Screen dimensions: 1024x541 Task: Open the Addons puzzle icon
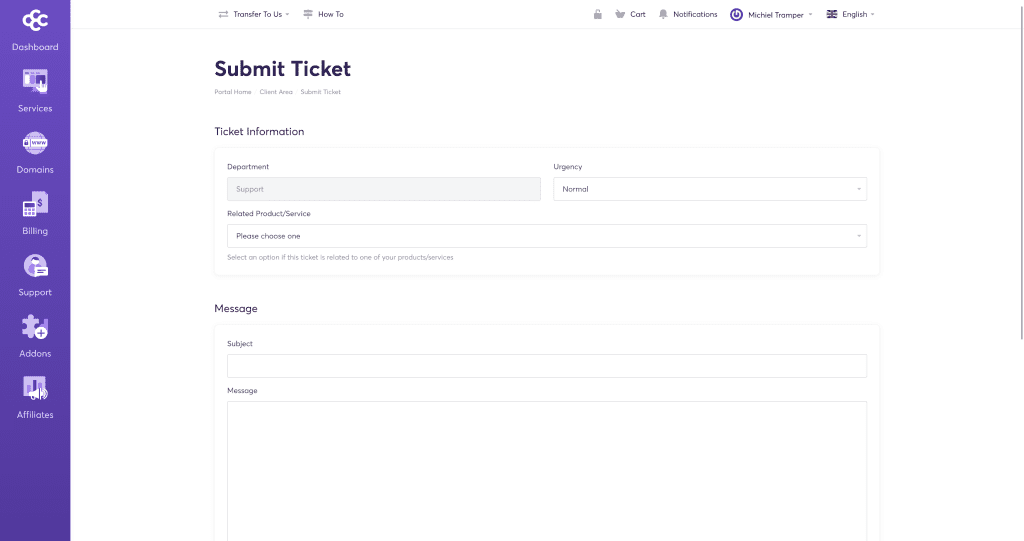coord(35,327)
